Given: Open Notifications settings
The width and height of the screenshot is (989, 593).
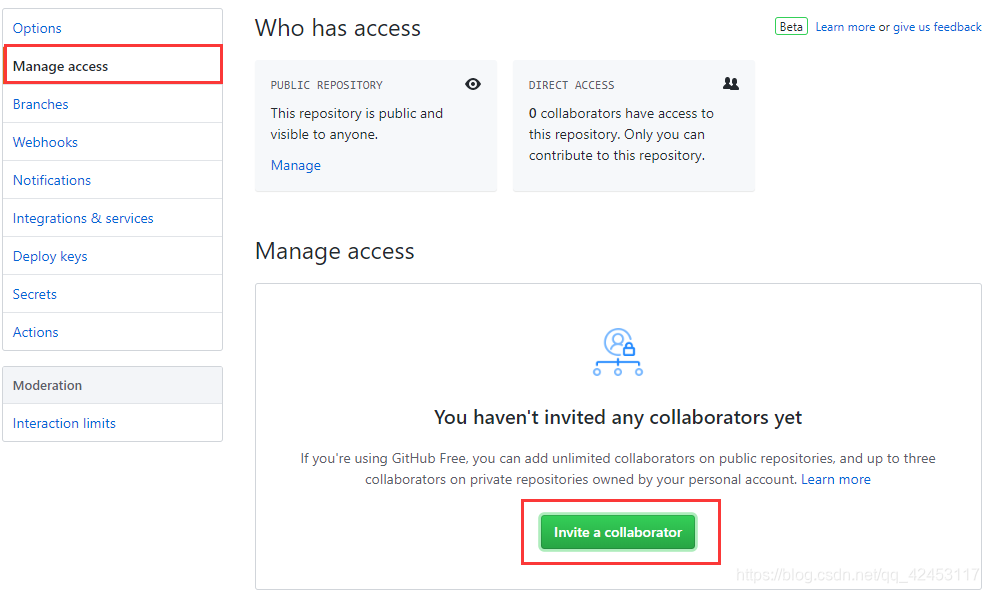Looking at the screenshot, I should click(52, 180).
